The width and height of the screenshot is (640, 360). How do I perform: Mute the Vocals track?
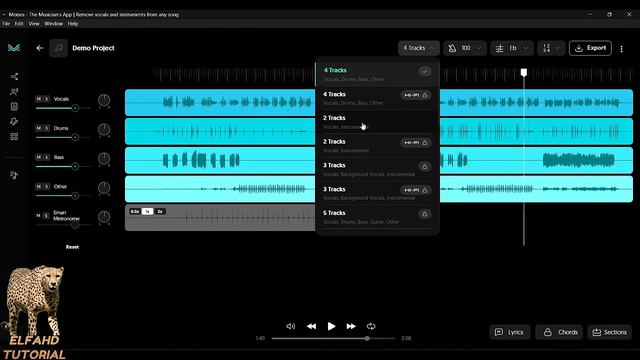pyautogui.click(x=39, y=99)
